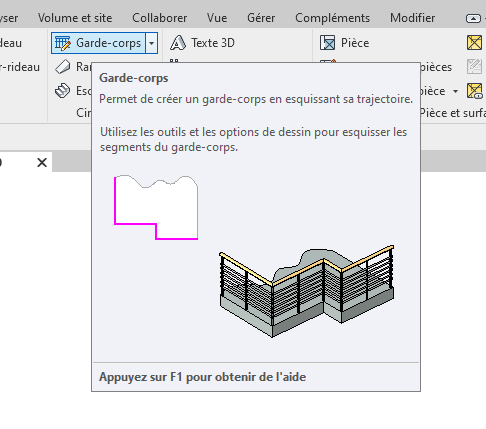Click the 3D railing preview image
Screen dimensions: 486x429
click(x=306, y=291)
